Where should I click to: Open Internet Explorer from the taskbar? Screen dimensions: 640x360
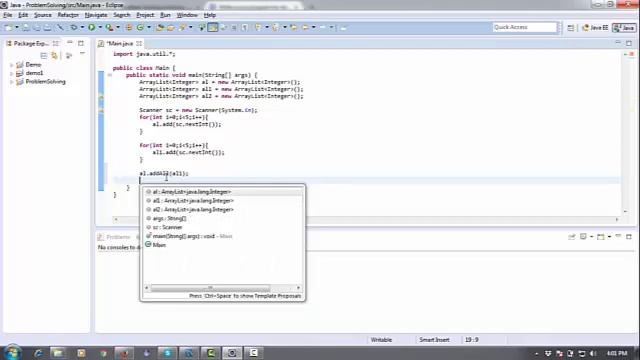tap(38, 353)
